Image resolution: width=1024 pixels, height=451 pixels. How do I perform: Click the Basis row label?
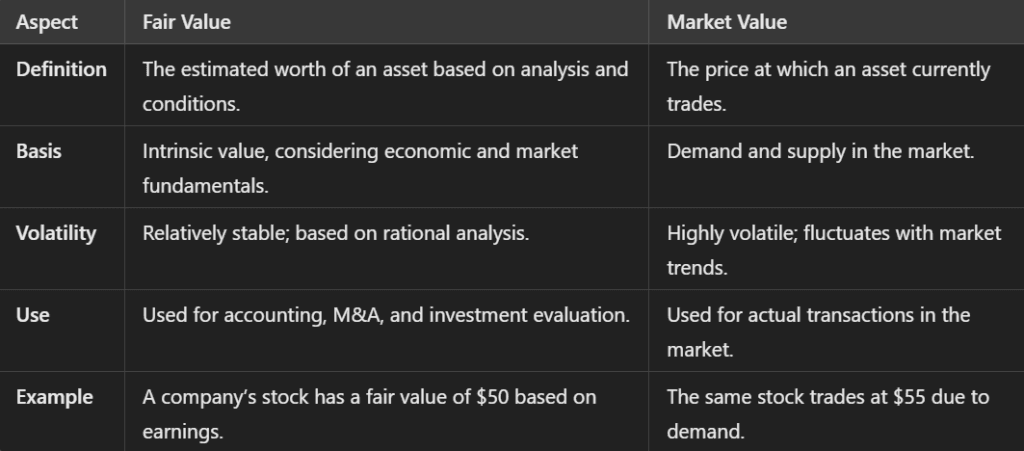tap(39, 151)
